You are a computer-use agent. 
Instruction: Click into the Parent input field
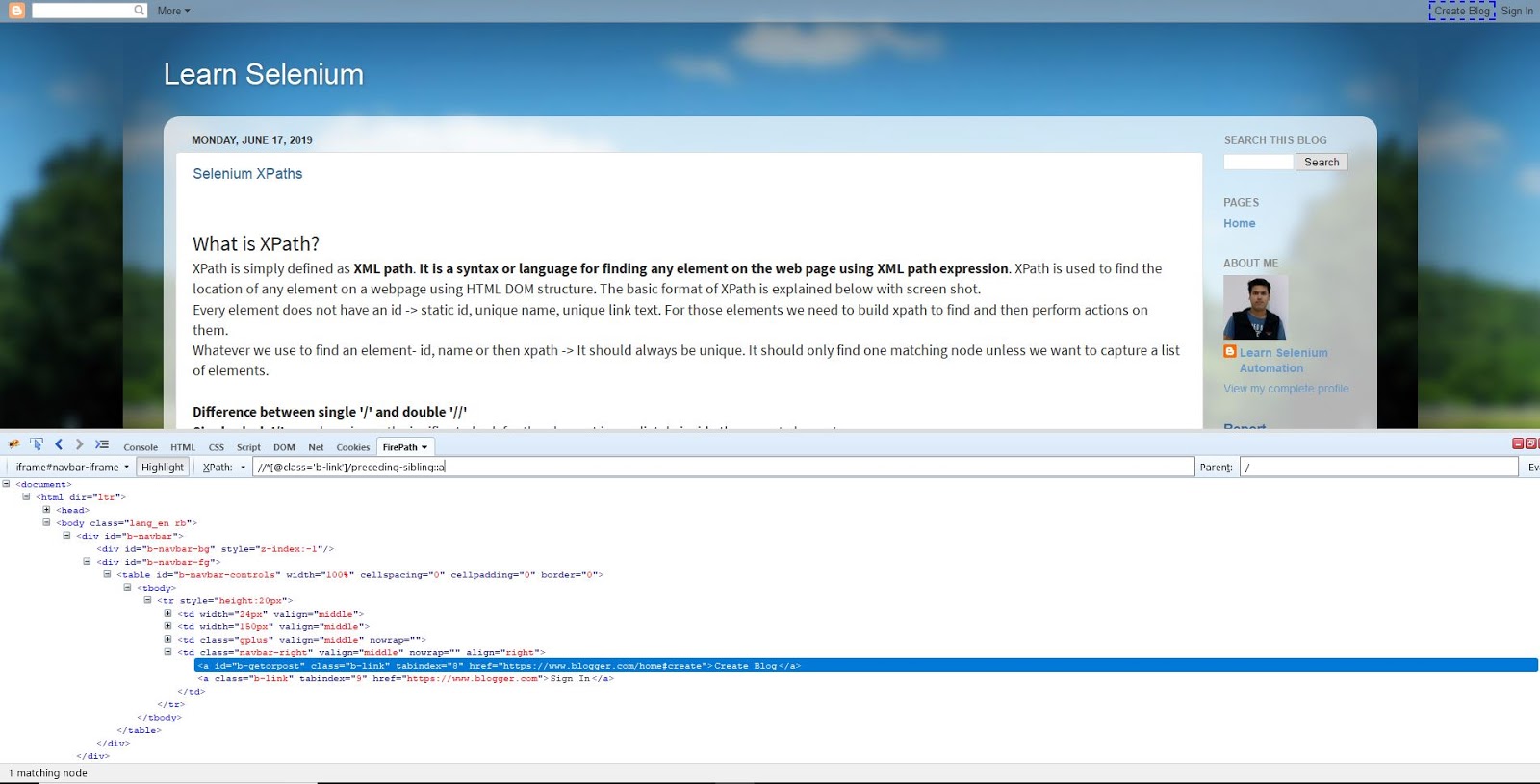(x=1379, y=467)
